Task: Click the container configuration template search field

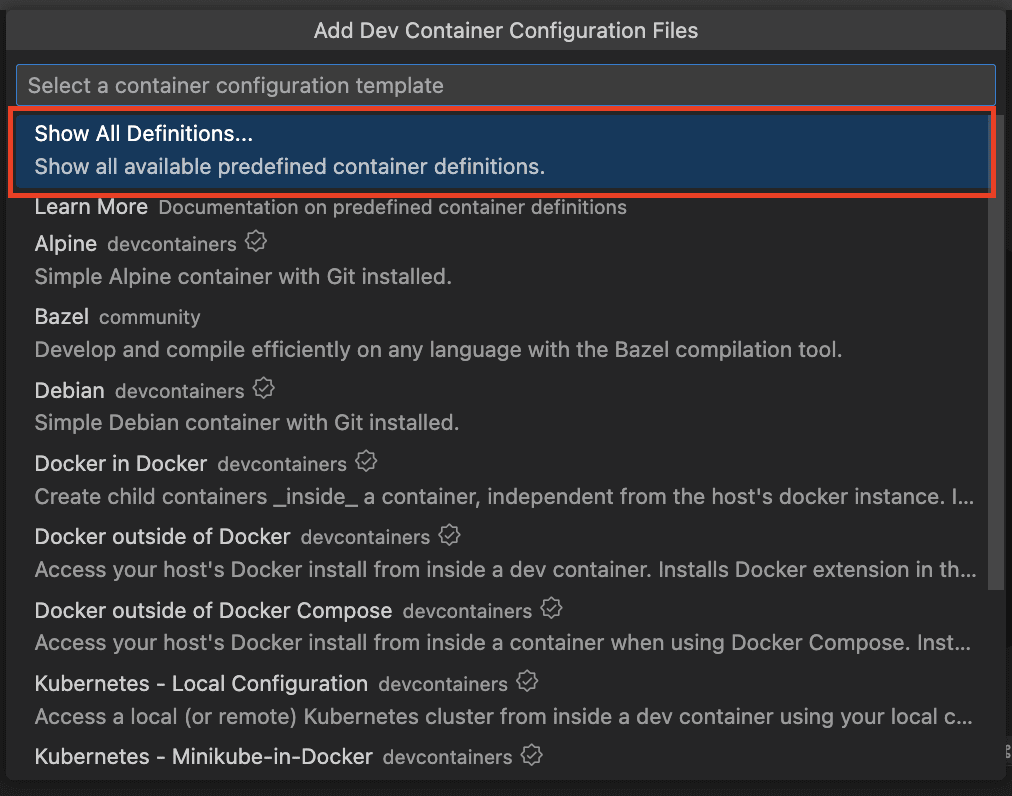Action: point(505,85)
